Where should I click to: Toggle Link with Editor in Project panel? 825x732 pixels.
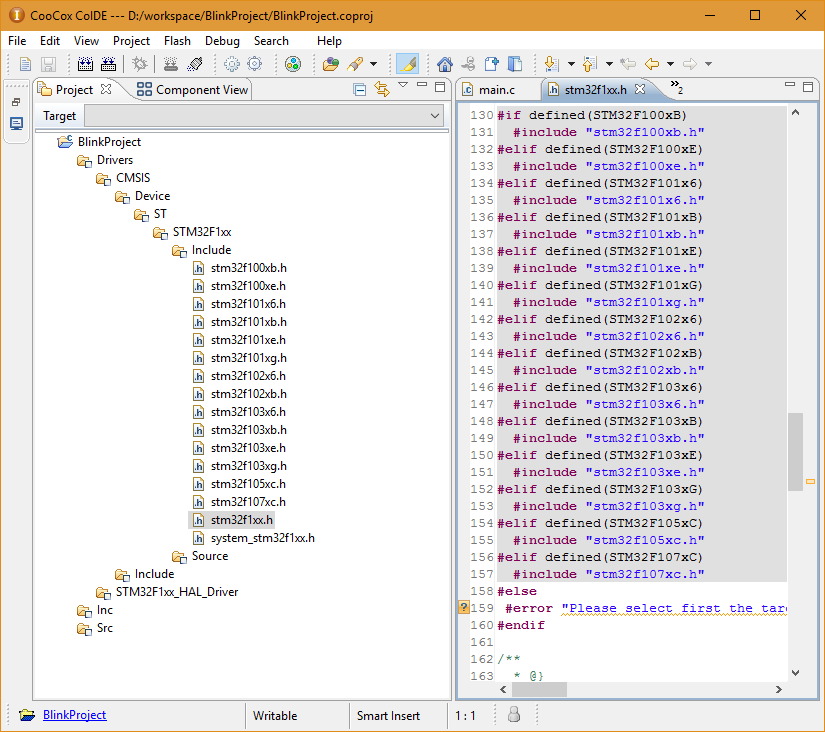point(382,89)
